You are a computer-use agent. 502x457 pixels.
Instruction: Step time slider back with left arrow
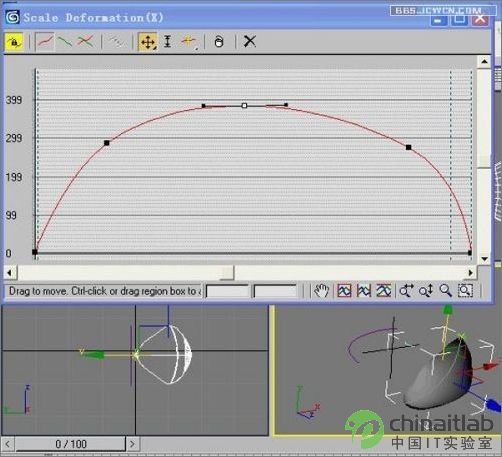[7, 444]
